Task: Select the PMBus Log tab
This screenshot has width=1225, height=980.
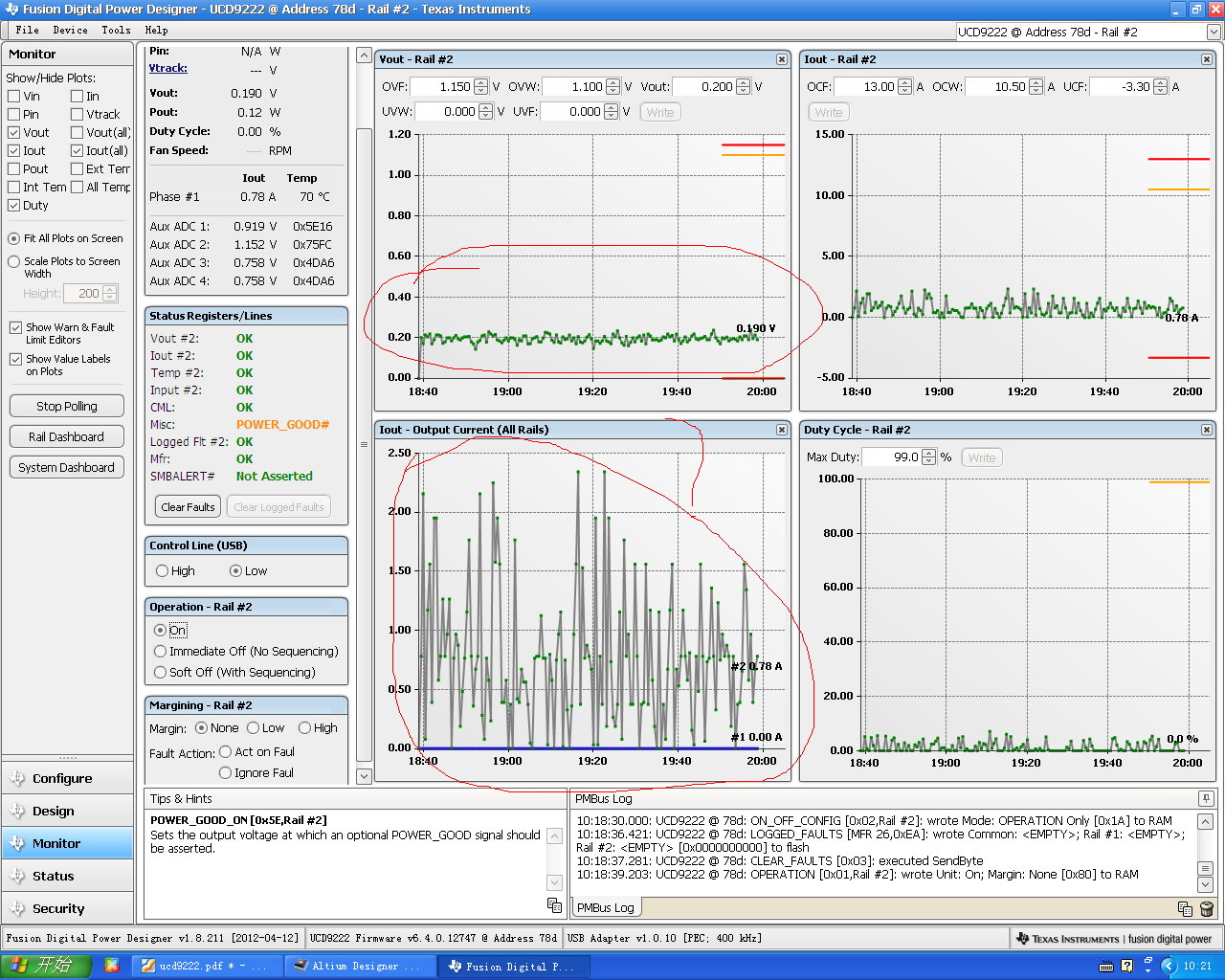Action: click(605, 907)
